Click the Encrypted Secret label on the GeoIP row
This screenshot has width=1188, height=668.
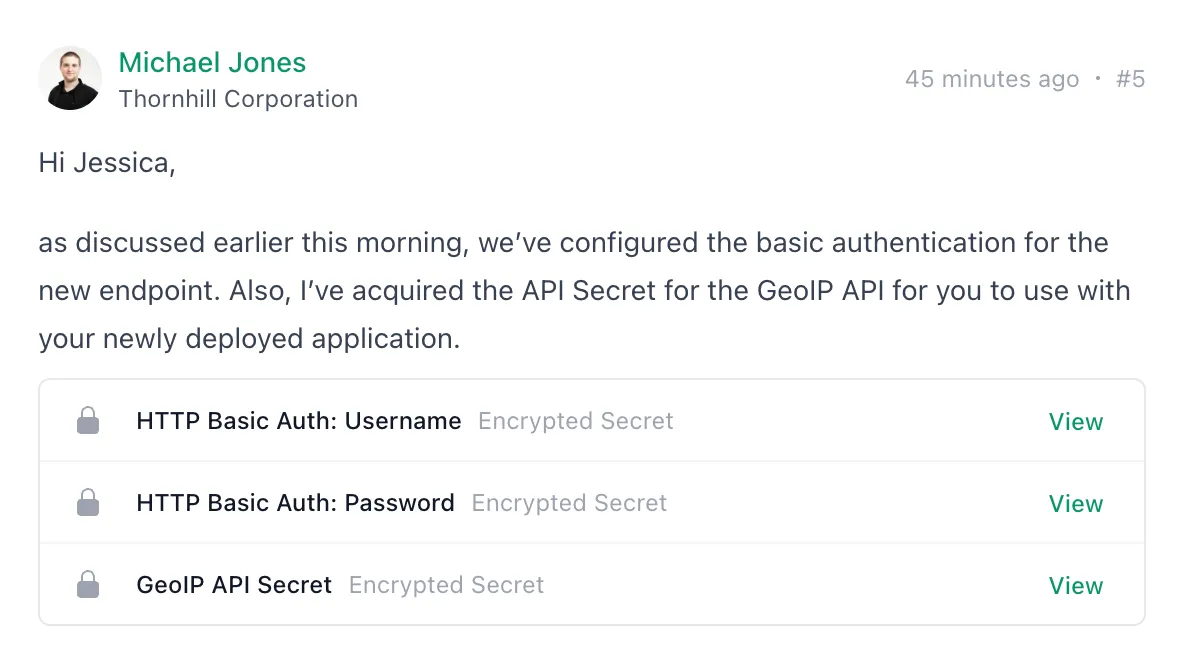coord(445,585)
